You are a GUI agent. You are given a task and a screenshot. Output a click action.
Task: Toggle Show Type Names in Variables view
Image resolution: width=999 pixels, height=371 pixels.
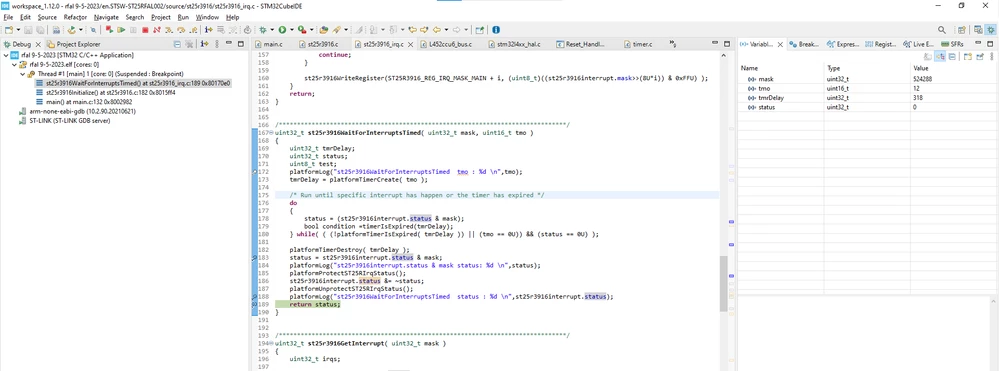click(927, 57)
